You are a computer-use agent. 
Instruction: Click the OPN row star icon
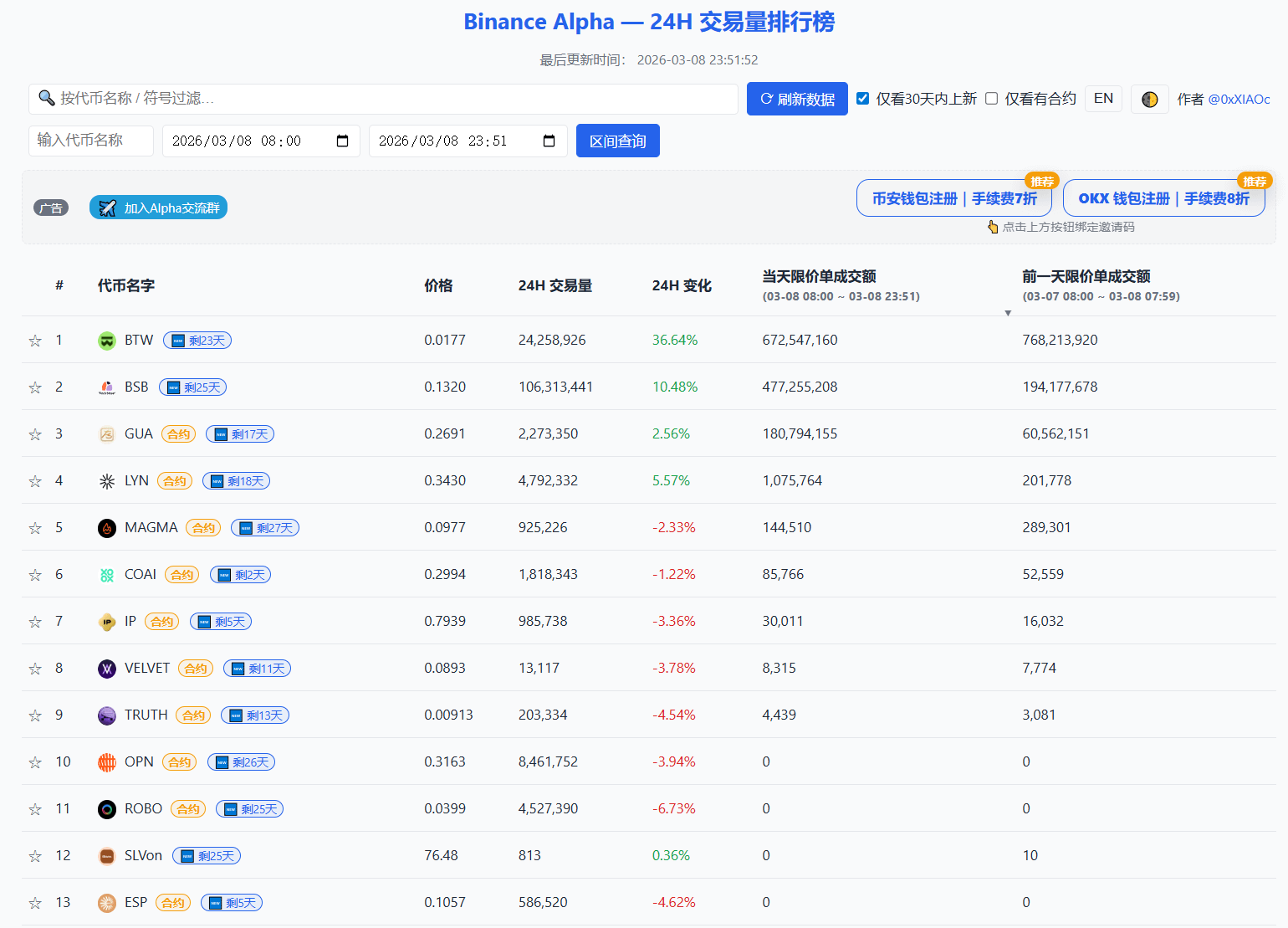click(x=35, y=762)
